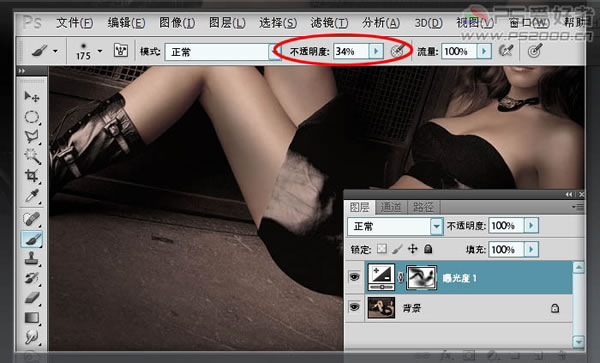Select the Eyedropper tool

click(x=31, y=196)
